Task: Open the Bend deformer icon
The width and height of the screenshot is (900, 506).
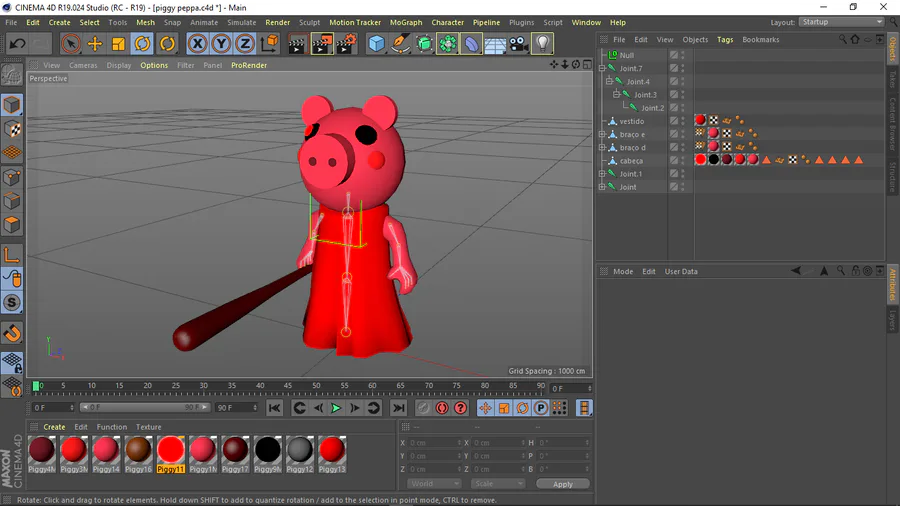Action: 471,44
